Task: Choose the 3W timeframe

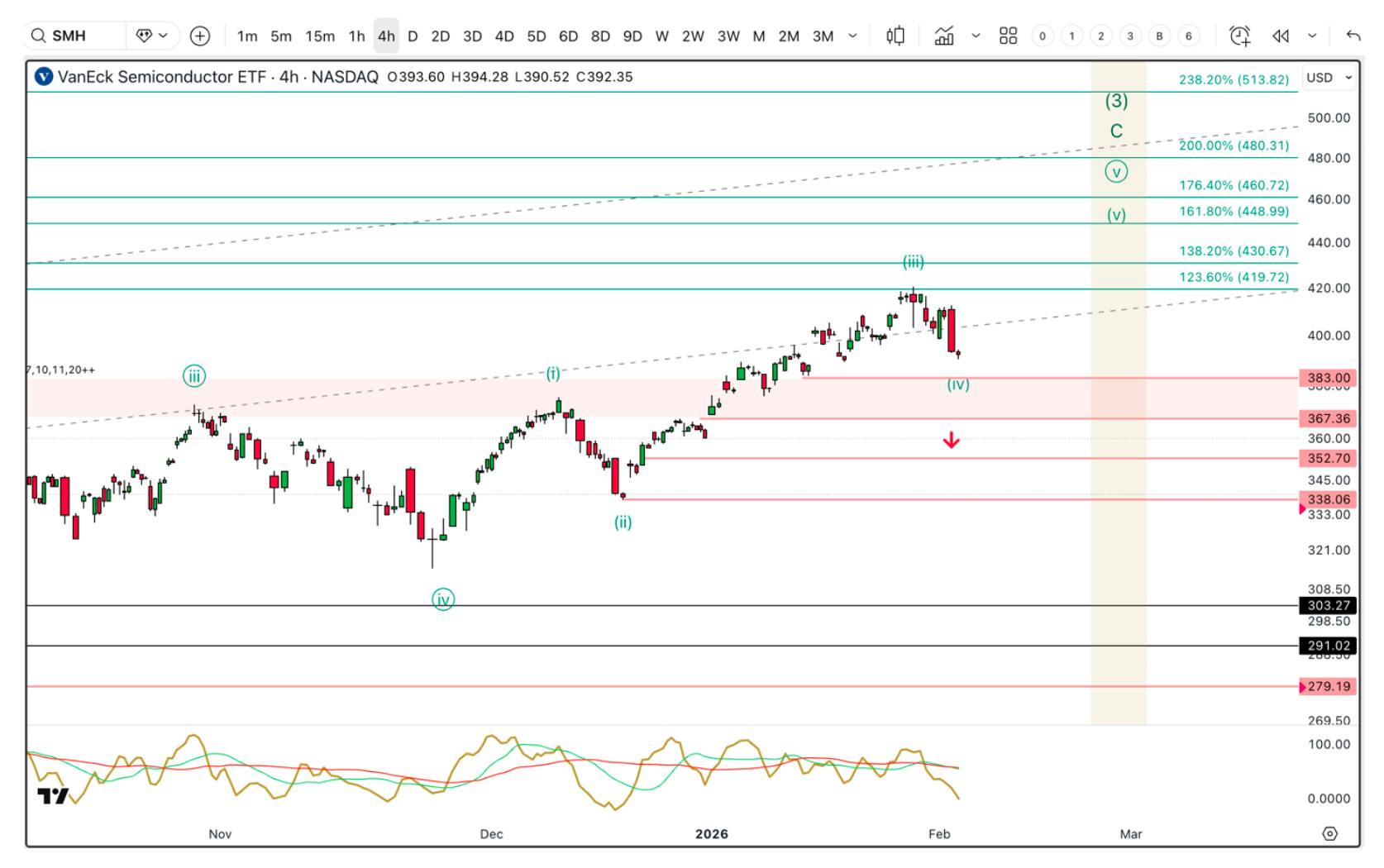Action: [x=728, y=36]
